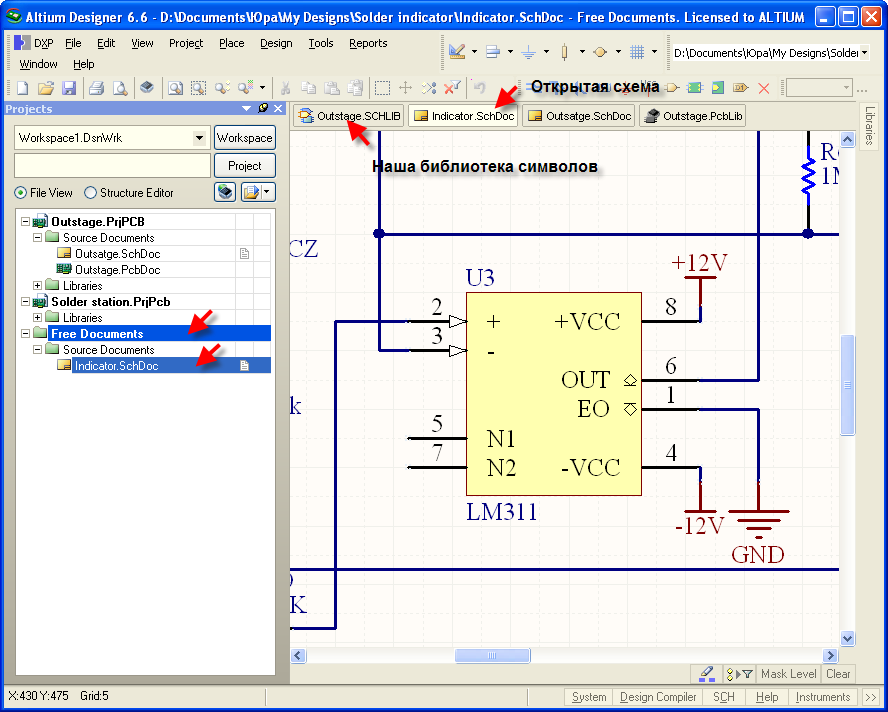The image size is (888, 712).
Task: Switch to the Outstage.PcbLib document tab
Action: point(693,116)
